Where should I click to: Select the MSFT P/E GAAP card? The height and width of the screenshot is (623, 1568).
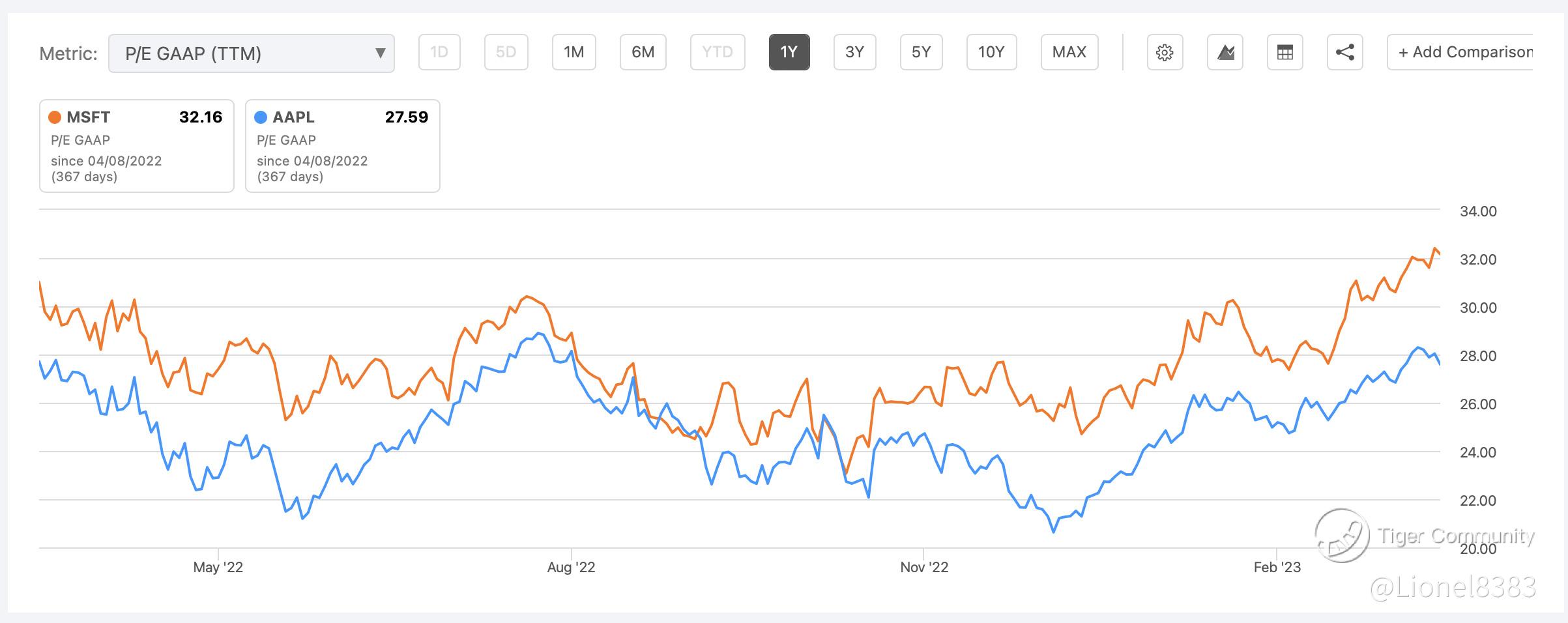click(x=137, y=146)
